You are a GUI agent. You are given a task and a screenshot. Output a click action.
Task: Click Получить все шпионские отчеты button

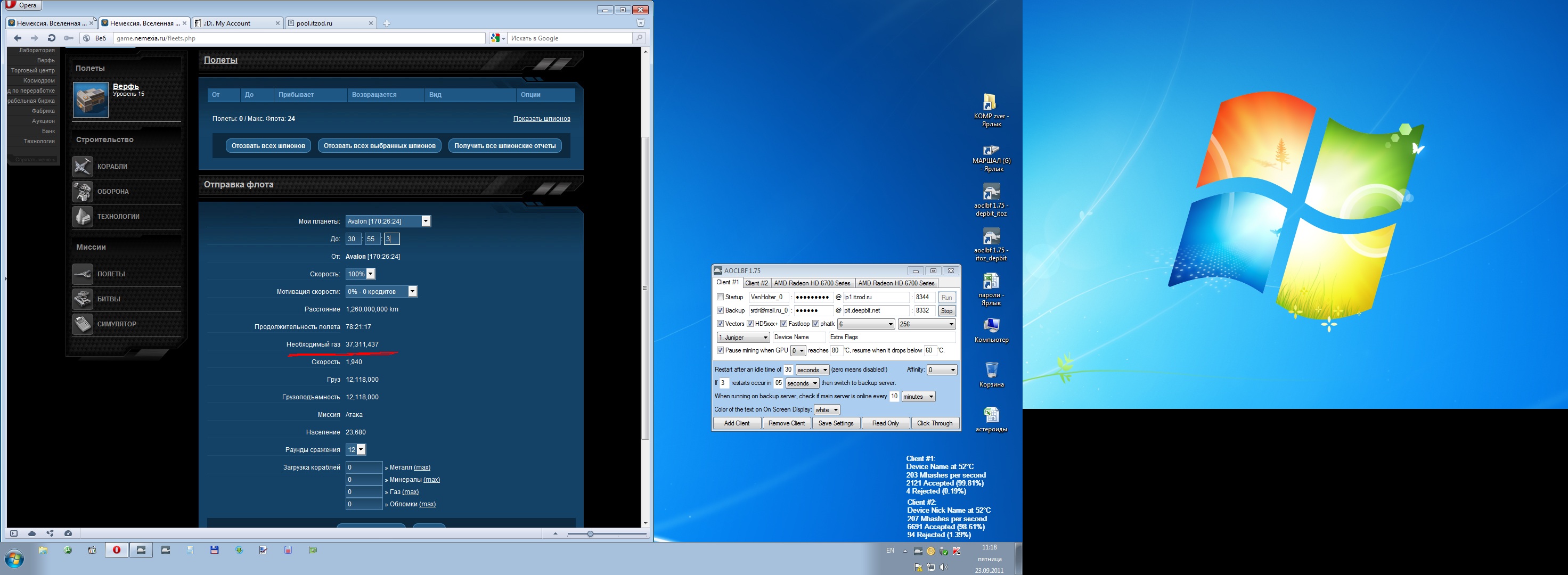[x=505, y=146]
